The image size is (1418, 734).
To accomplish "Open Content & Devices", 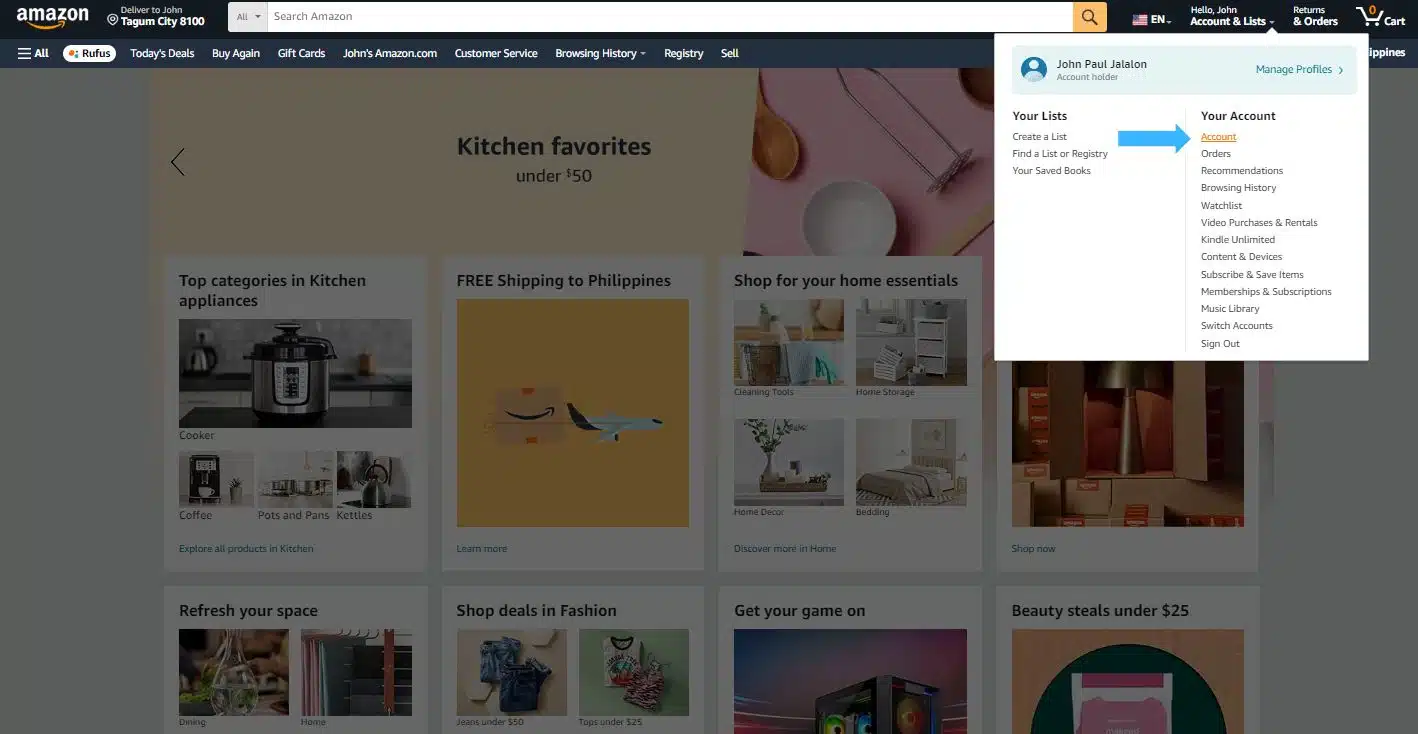I will (x=1241, y=256).
